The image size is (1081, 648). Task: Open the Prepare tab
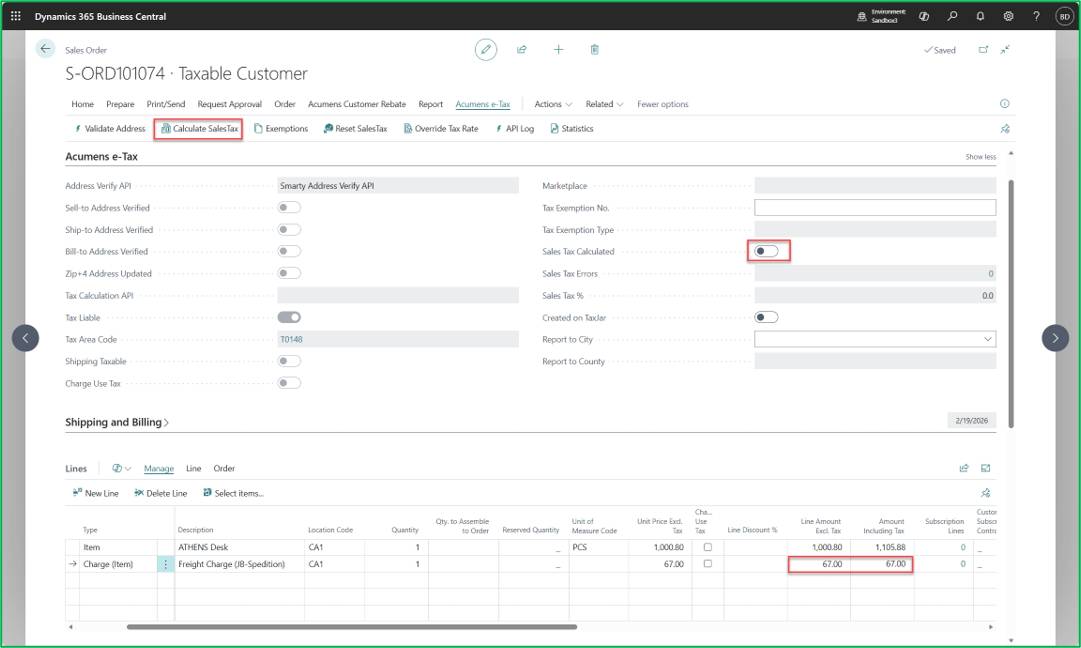pyautogui.click(x=120, y=104)
